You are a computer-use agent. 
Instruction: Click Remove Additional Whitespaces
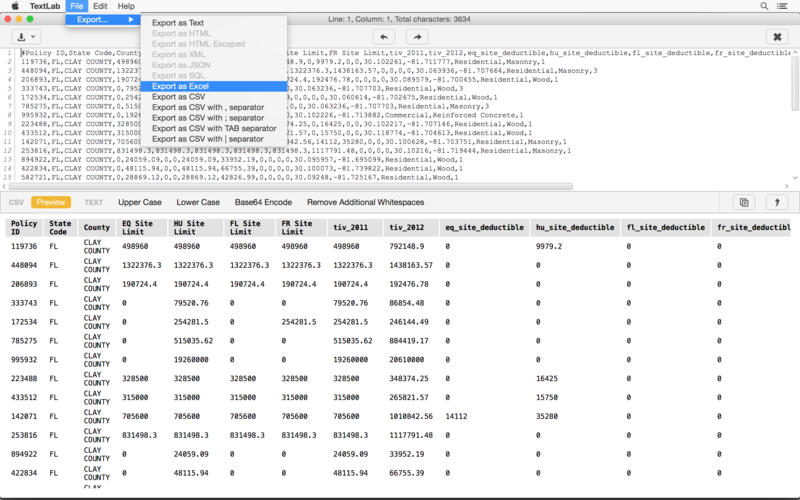[x=365, y=202]
